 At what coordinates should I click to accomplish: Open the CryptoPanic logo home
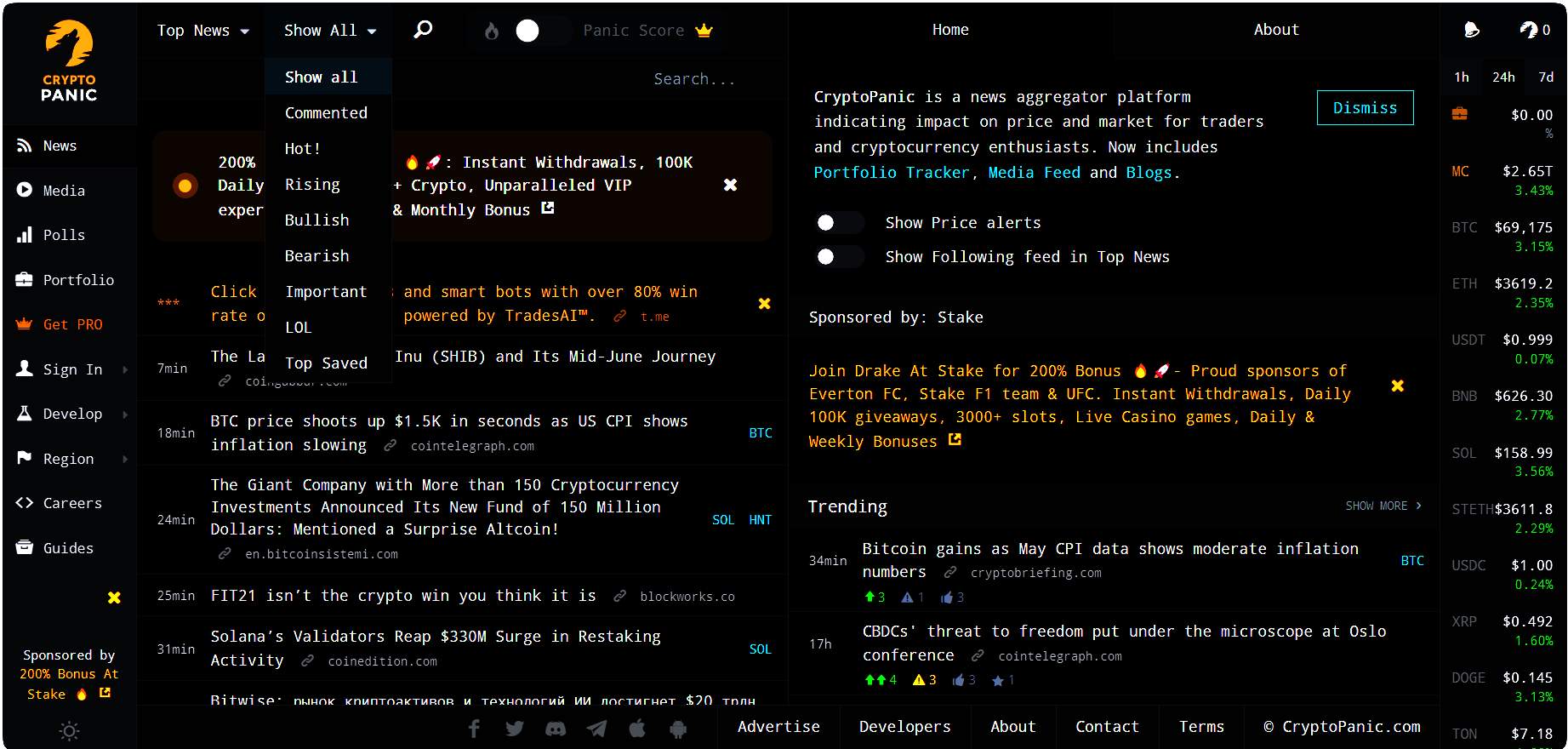pyautogui.click(x=69, y=62)
